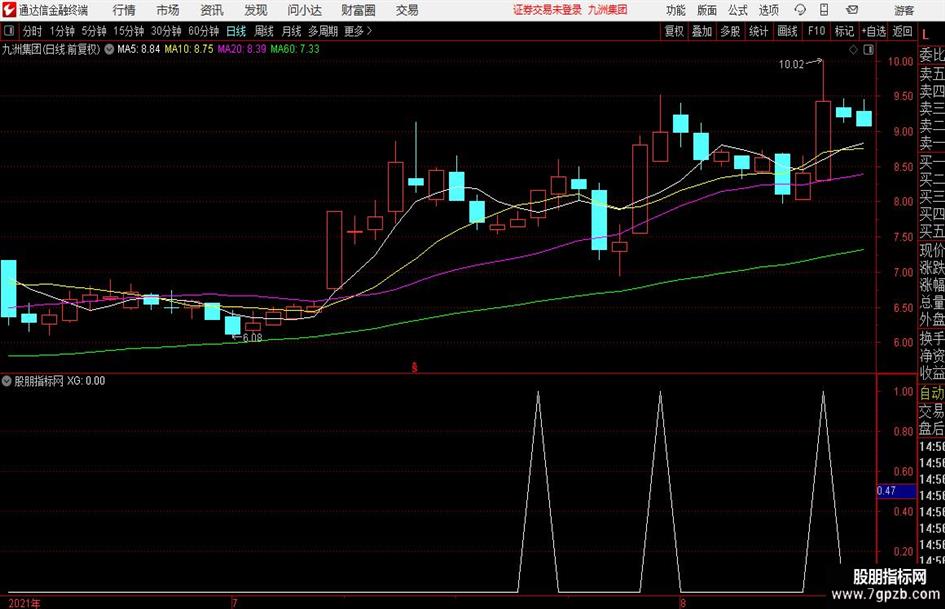Click the 0.47 blue axis value box
Image resolution: width=945 pixels, height=609 pixels.
point(896,491)
